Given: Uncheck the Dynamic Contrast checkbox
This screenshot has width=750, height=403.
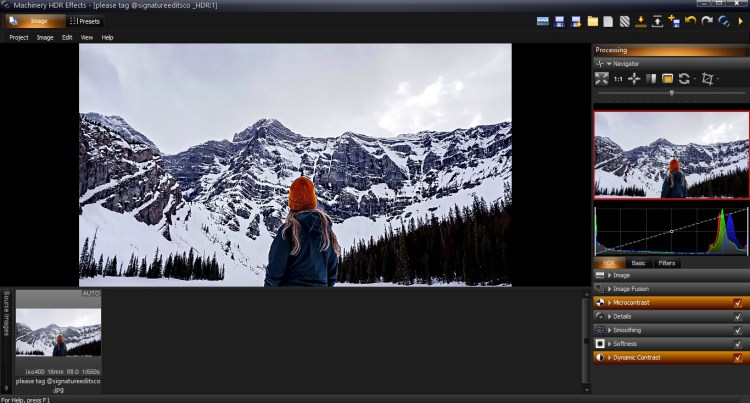Looking at the screenshot, I should click(x=738, y=357).
